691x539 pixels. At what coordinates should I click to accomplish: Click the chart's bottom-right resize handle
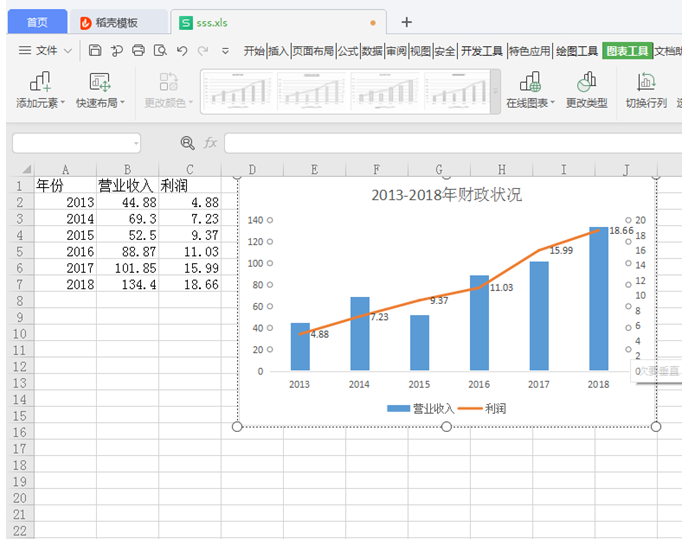tap(656, 427)
